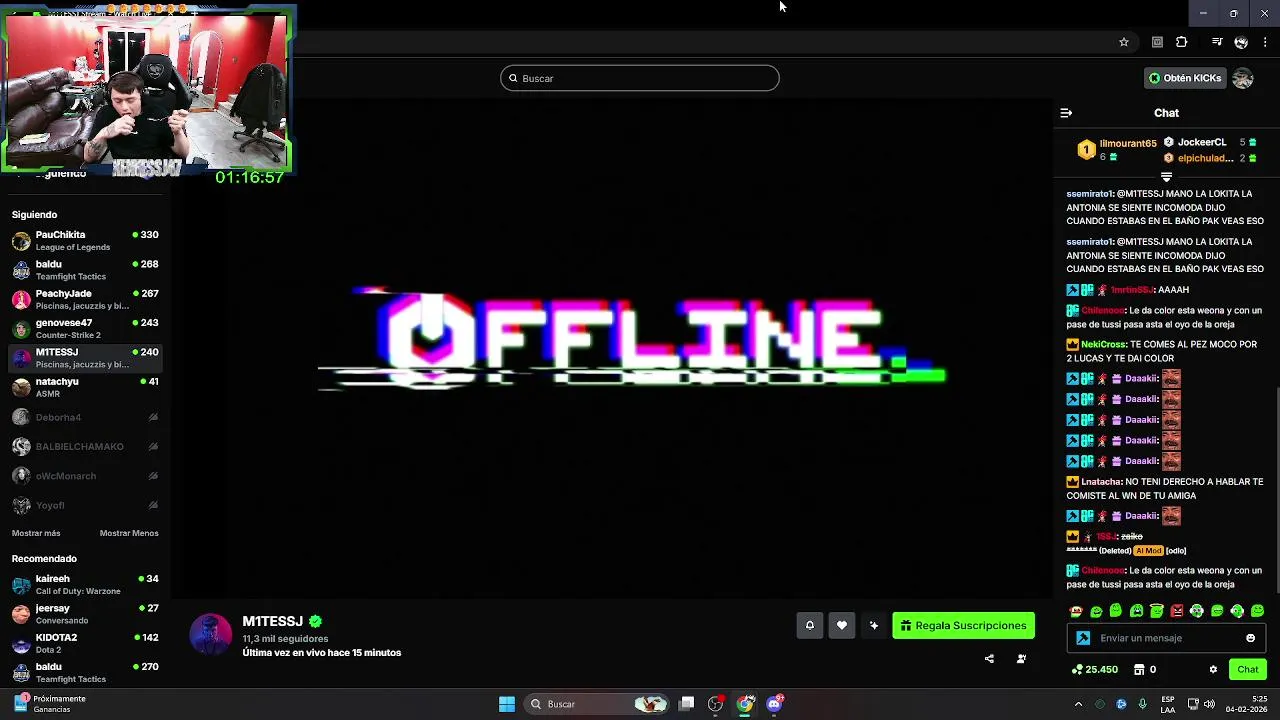
Task: Click the last smiling green emote in row
Action: click(1257, 611)
